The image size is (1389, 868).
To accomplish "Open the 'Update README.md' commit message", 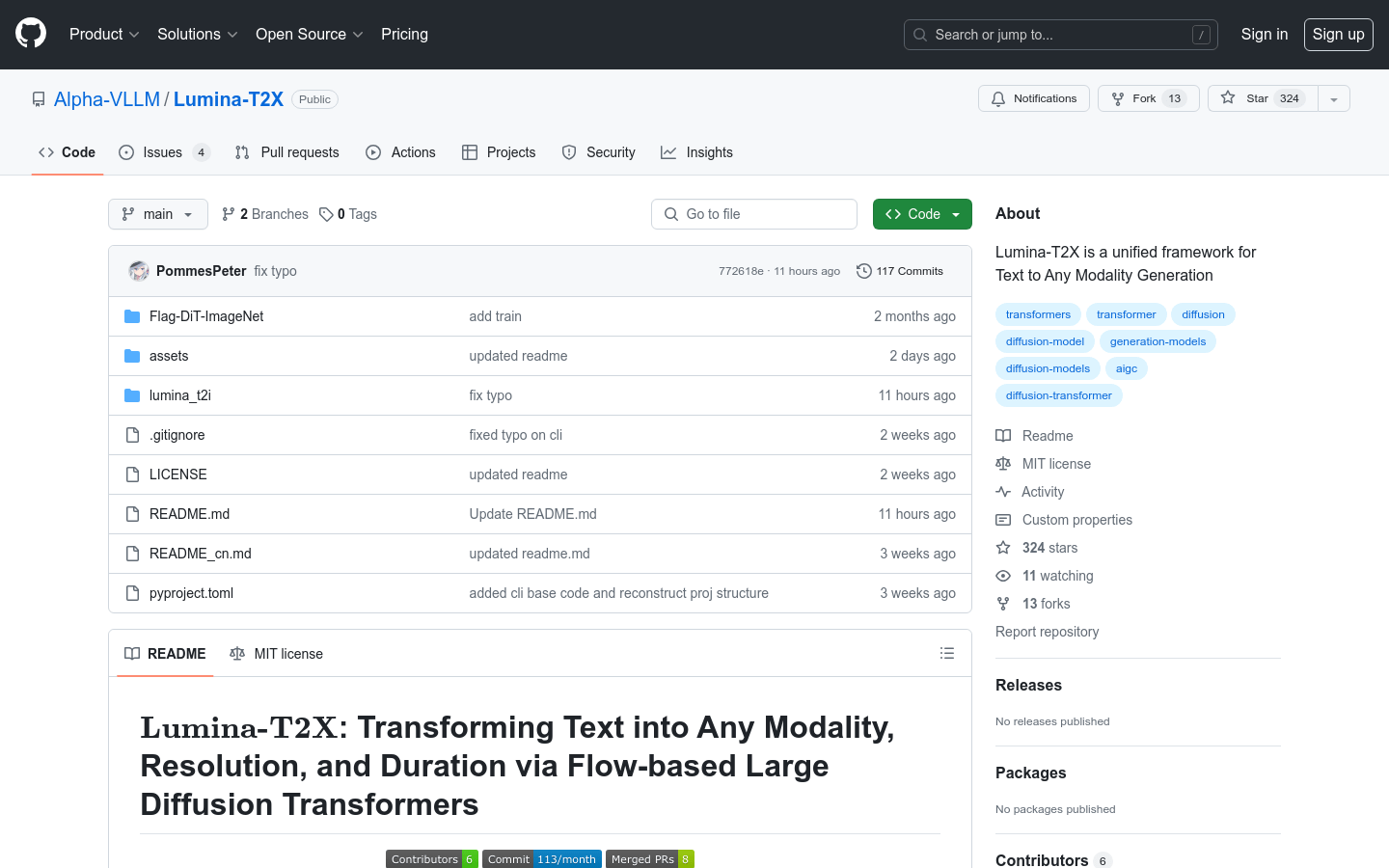I will pos(533,514).
